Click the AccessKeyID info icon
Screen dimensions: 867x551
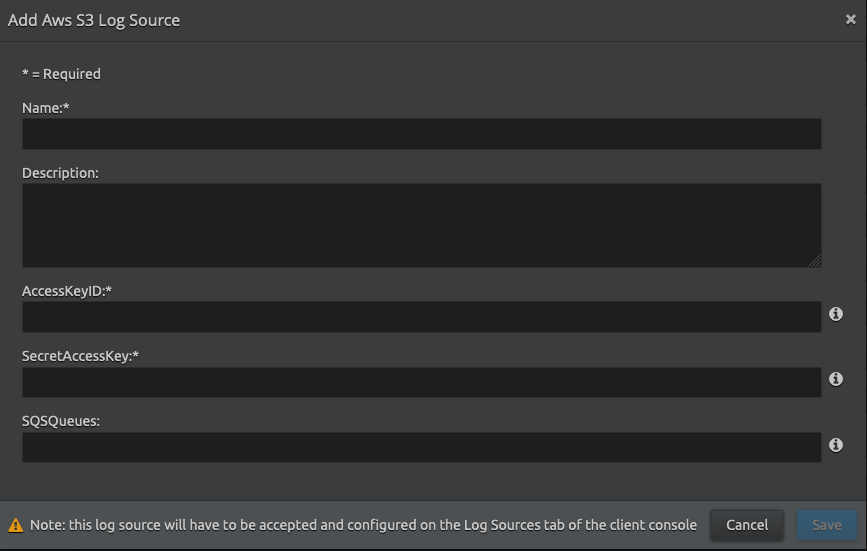[x=836, y=314]
